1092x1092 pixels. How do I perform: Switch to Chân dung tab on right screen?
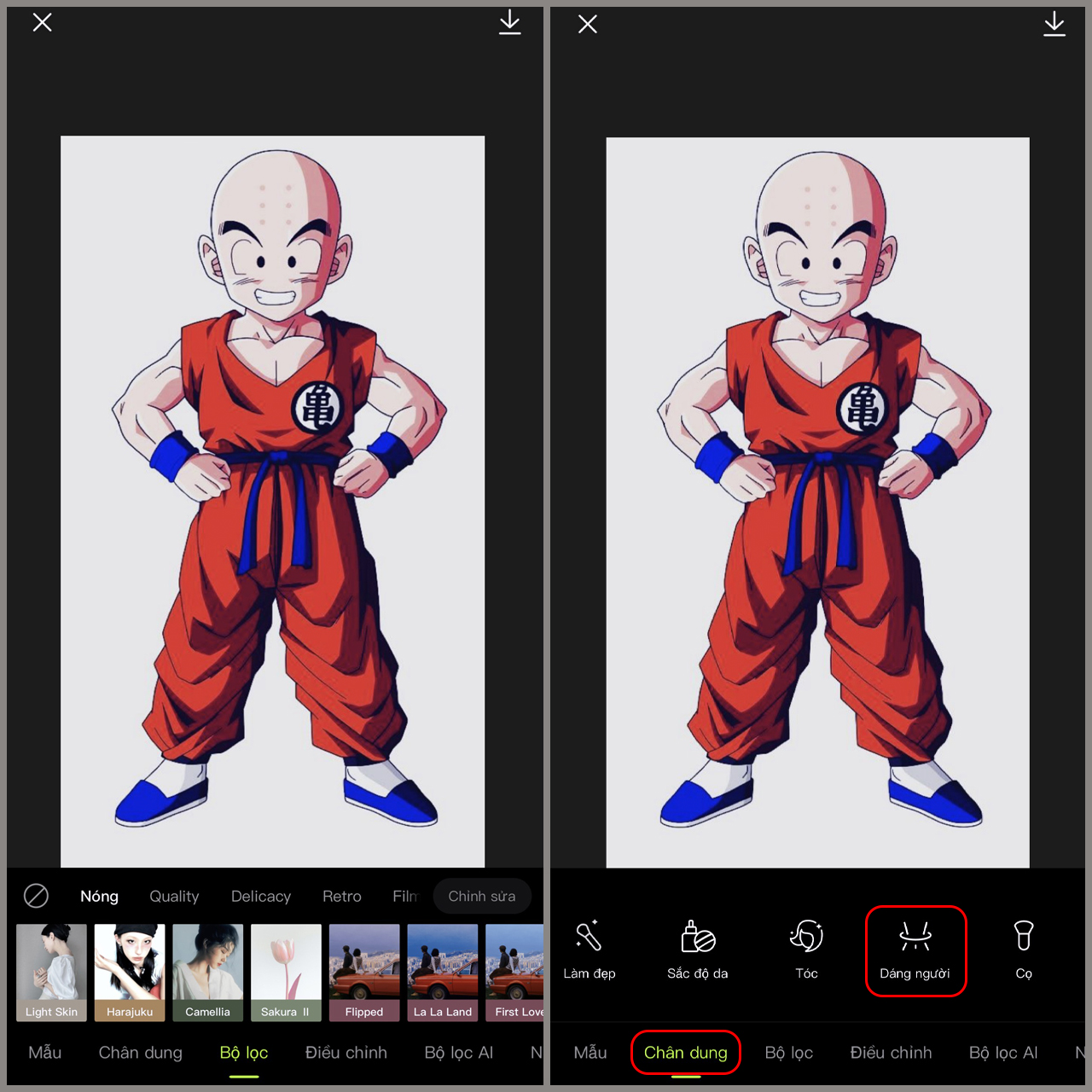(685, 1053)
